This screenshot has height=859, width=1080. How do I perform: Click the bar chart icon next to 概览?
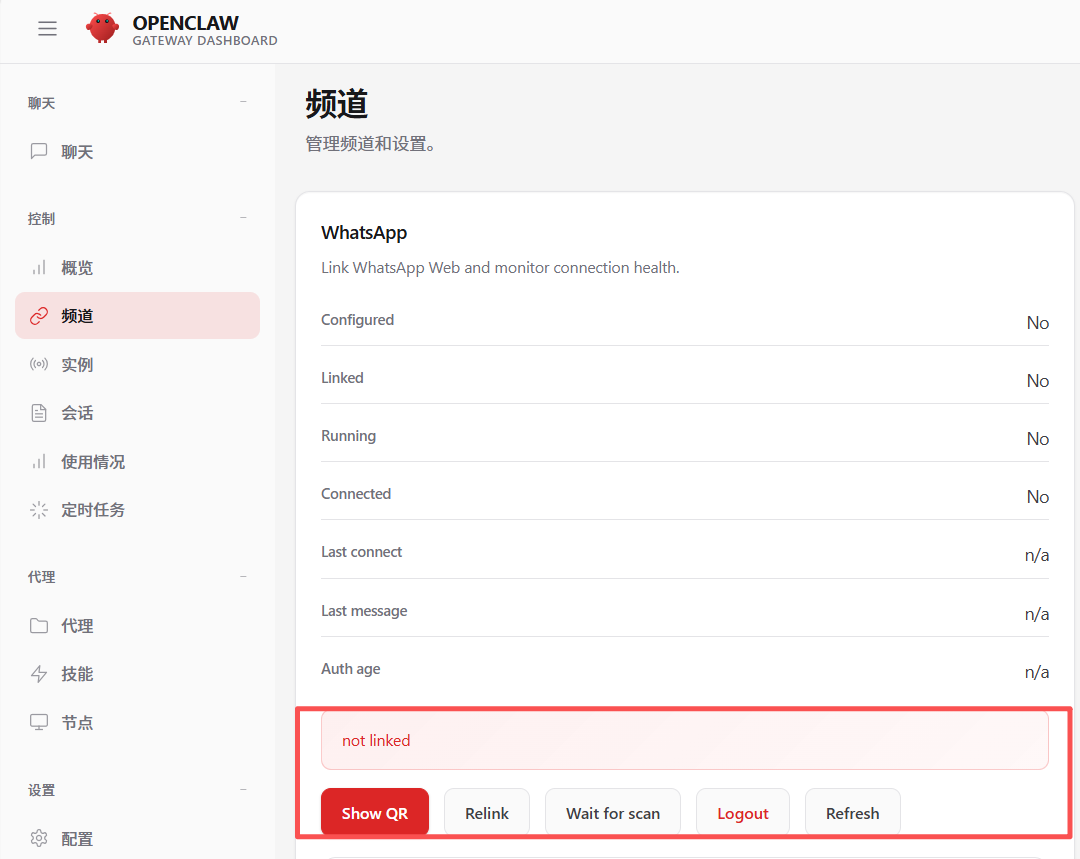coord(39,268)
